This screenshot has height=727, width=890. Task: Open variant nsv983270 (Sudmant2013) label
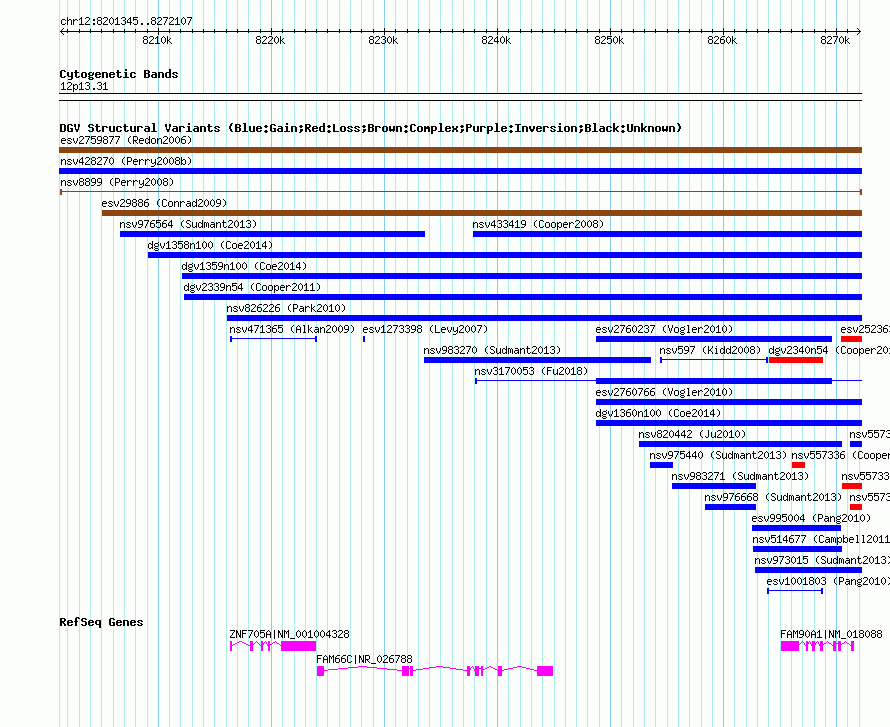(x=492, y=350)
